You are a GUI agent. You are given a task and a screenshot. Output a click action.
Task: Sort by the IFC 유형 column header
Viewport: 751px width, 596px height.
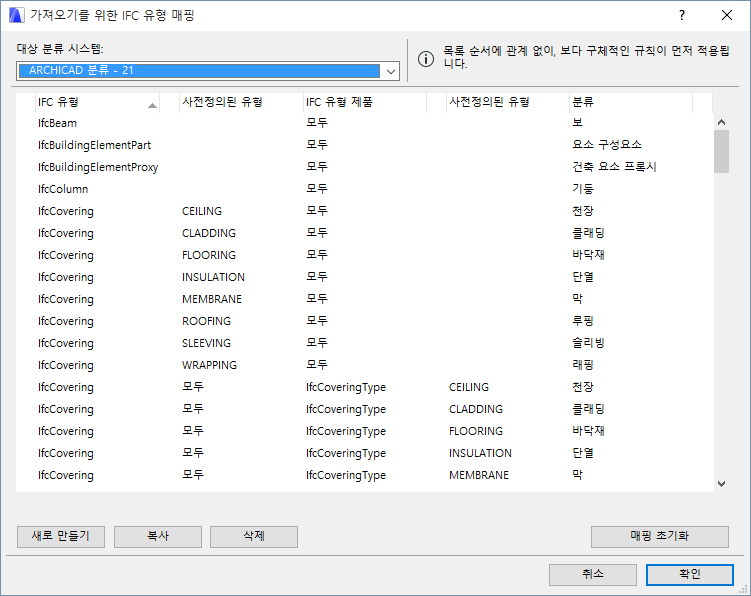[98, 102]
